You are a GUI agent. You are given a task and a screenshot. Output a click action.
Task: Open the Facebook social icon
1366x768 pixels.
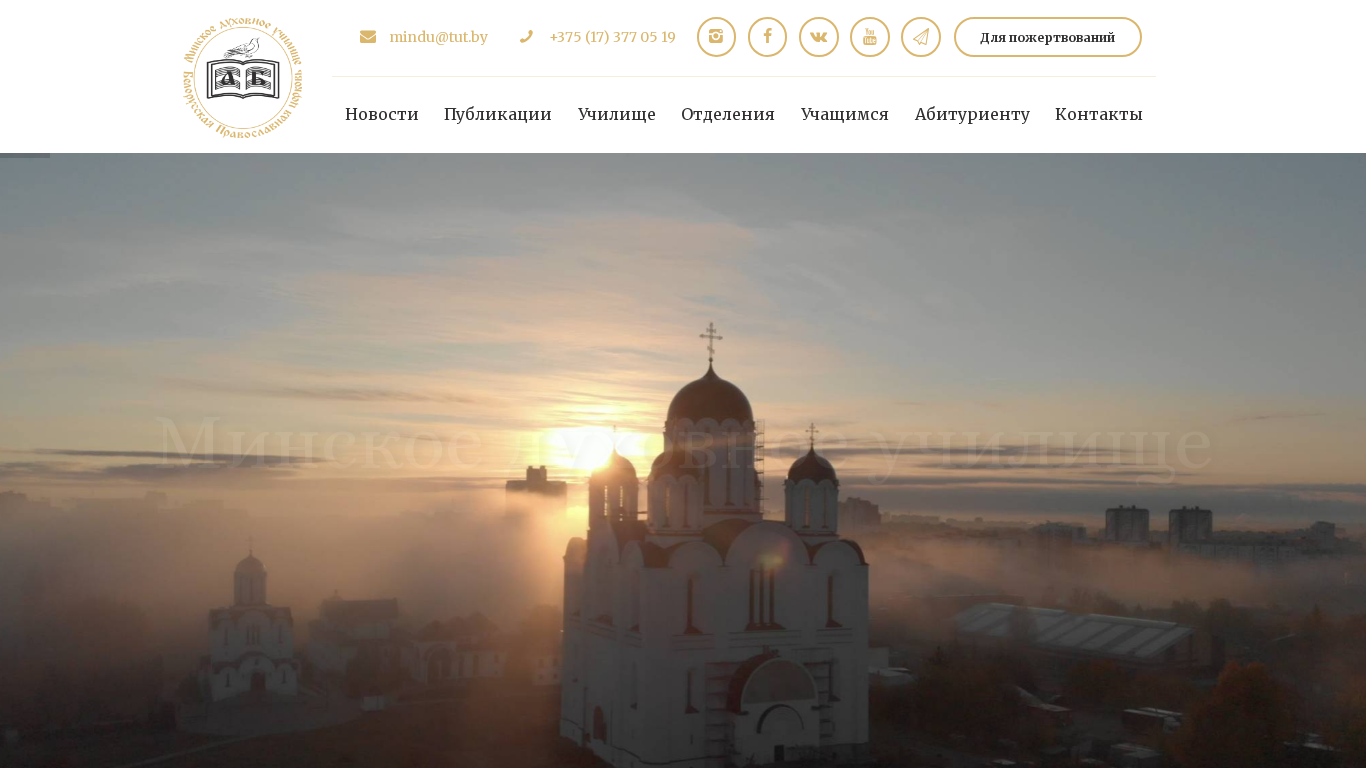tap(767, 37)
